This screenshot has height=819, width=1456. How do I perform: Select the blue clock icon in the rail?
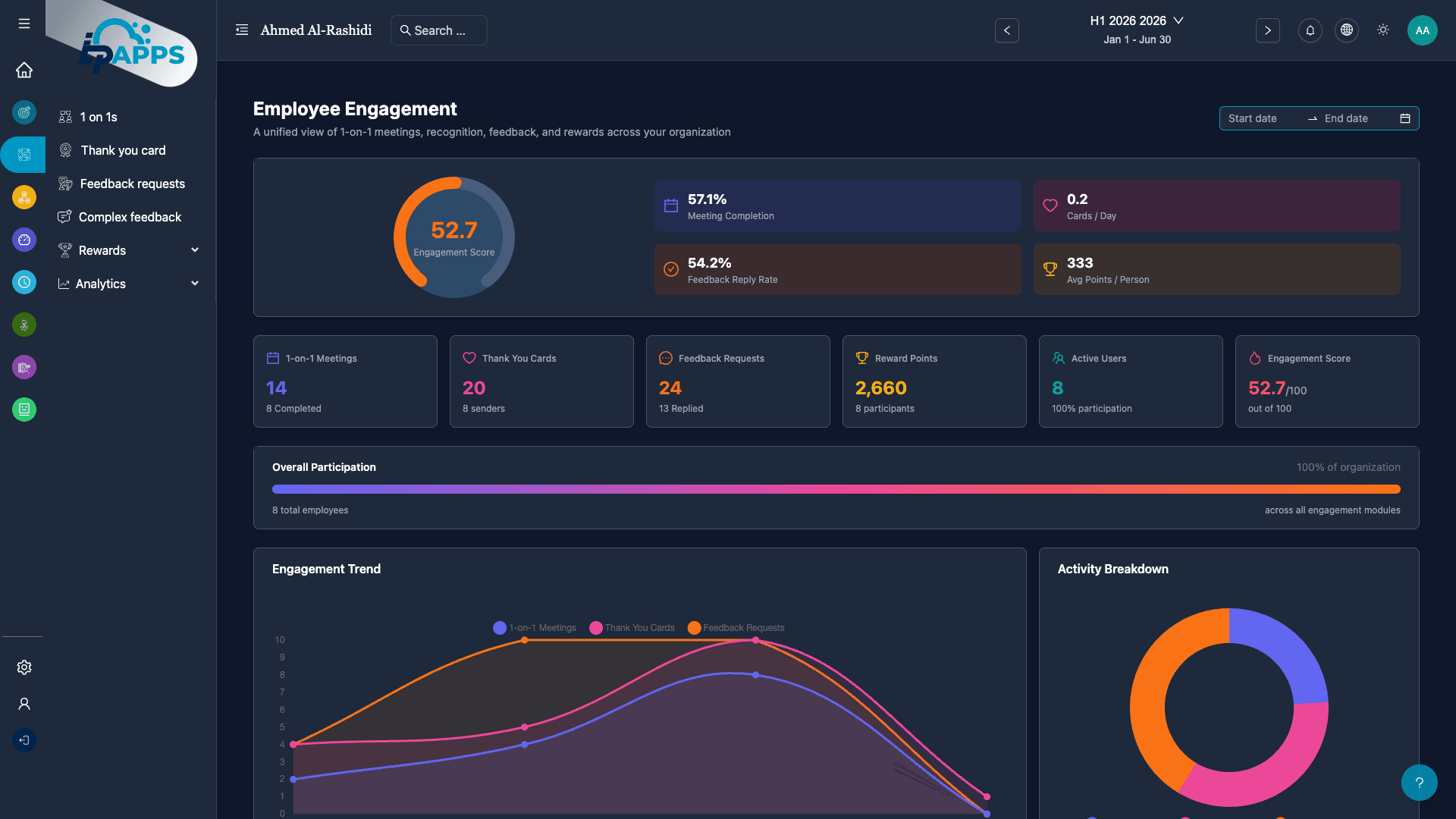pos(24,282)
